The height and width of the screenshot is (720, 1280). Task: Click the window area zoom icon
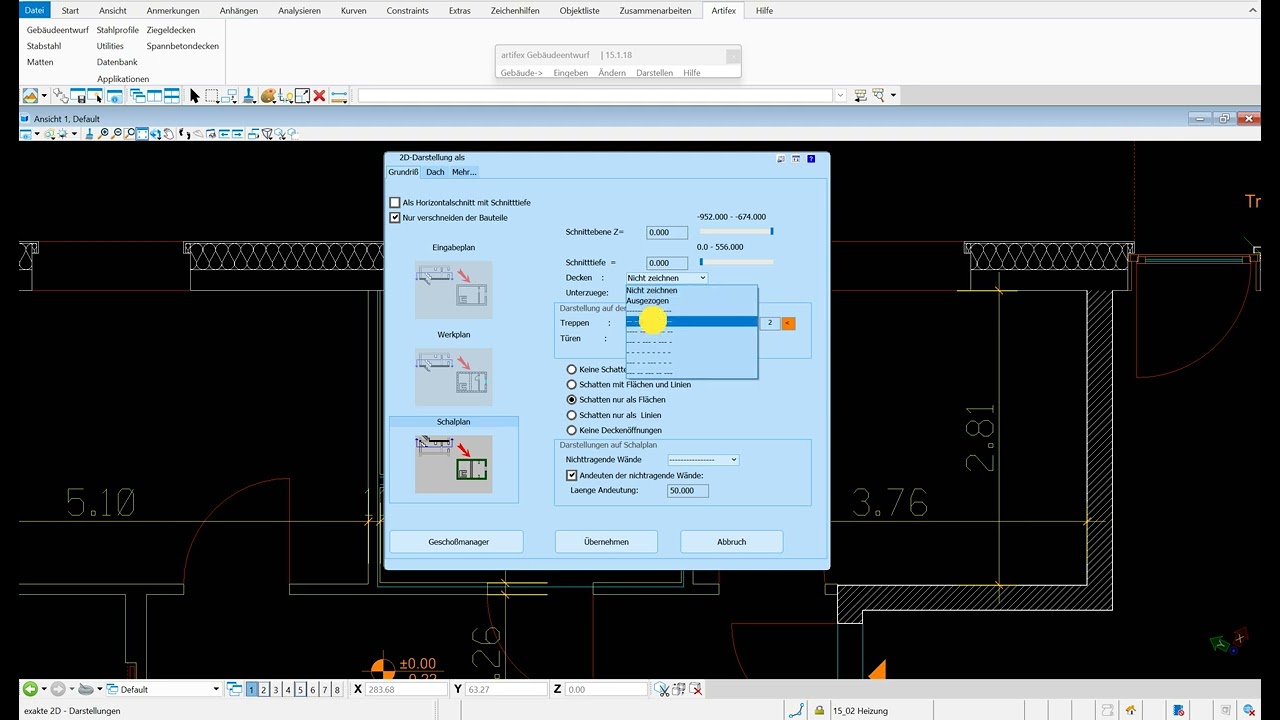coord(130,134)
